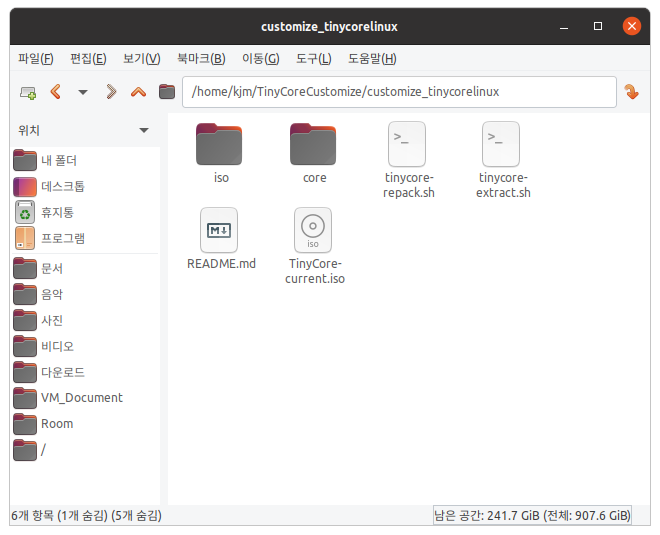Open the 편집(E) menu

coord(88,59)
